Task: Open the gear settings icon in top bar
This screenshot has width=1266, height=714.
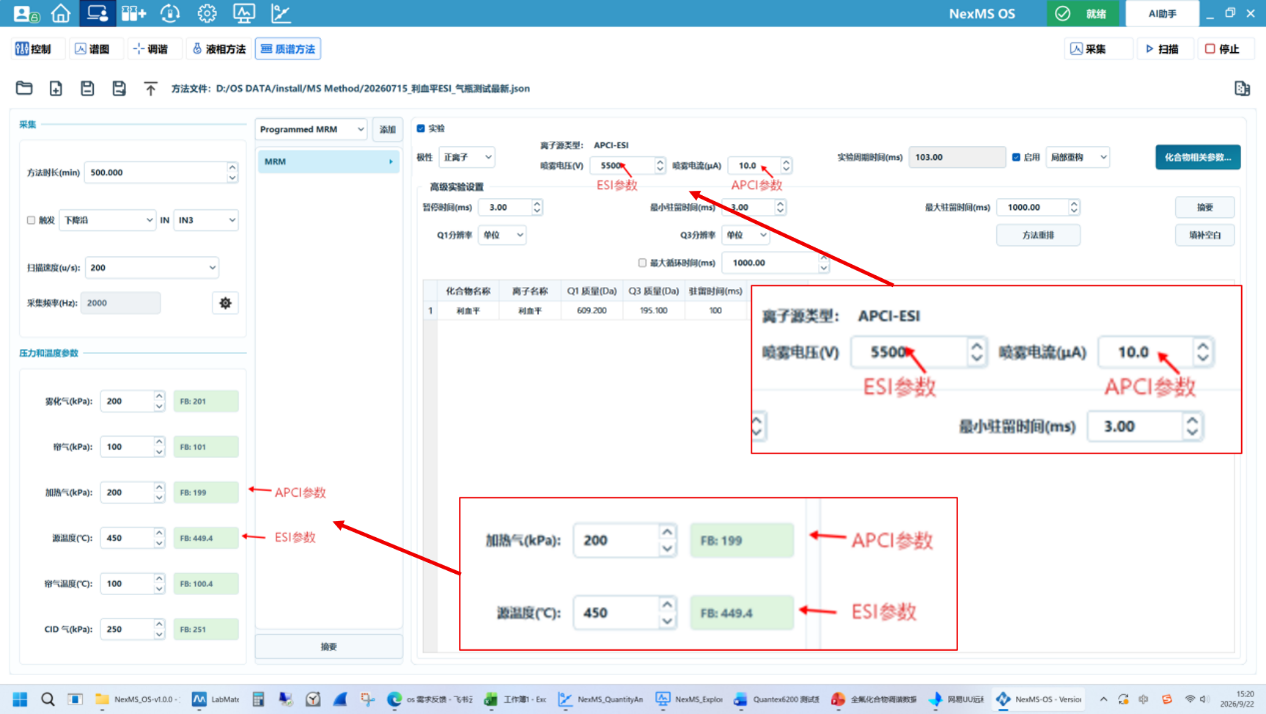Action: point(207,14)
